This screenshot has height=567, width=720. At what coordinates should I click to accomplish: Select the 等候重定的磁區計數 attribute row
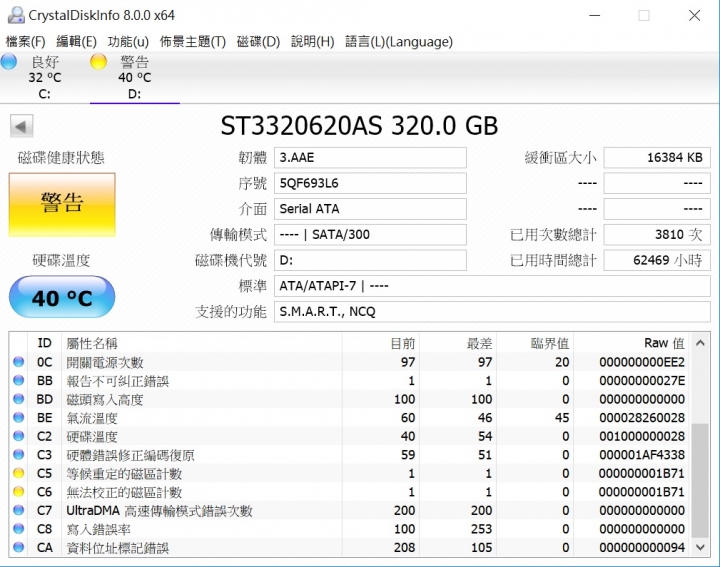point(349,473)
